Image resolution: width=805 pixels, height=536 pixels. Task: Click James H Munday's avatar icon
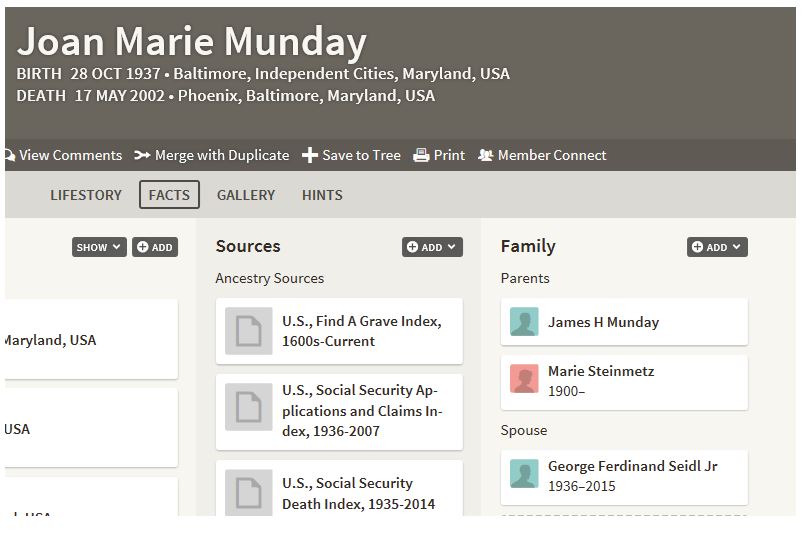point(524,322)
